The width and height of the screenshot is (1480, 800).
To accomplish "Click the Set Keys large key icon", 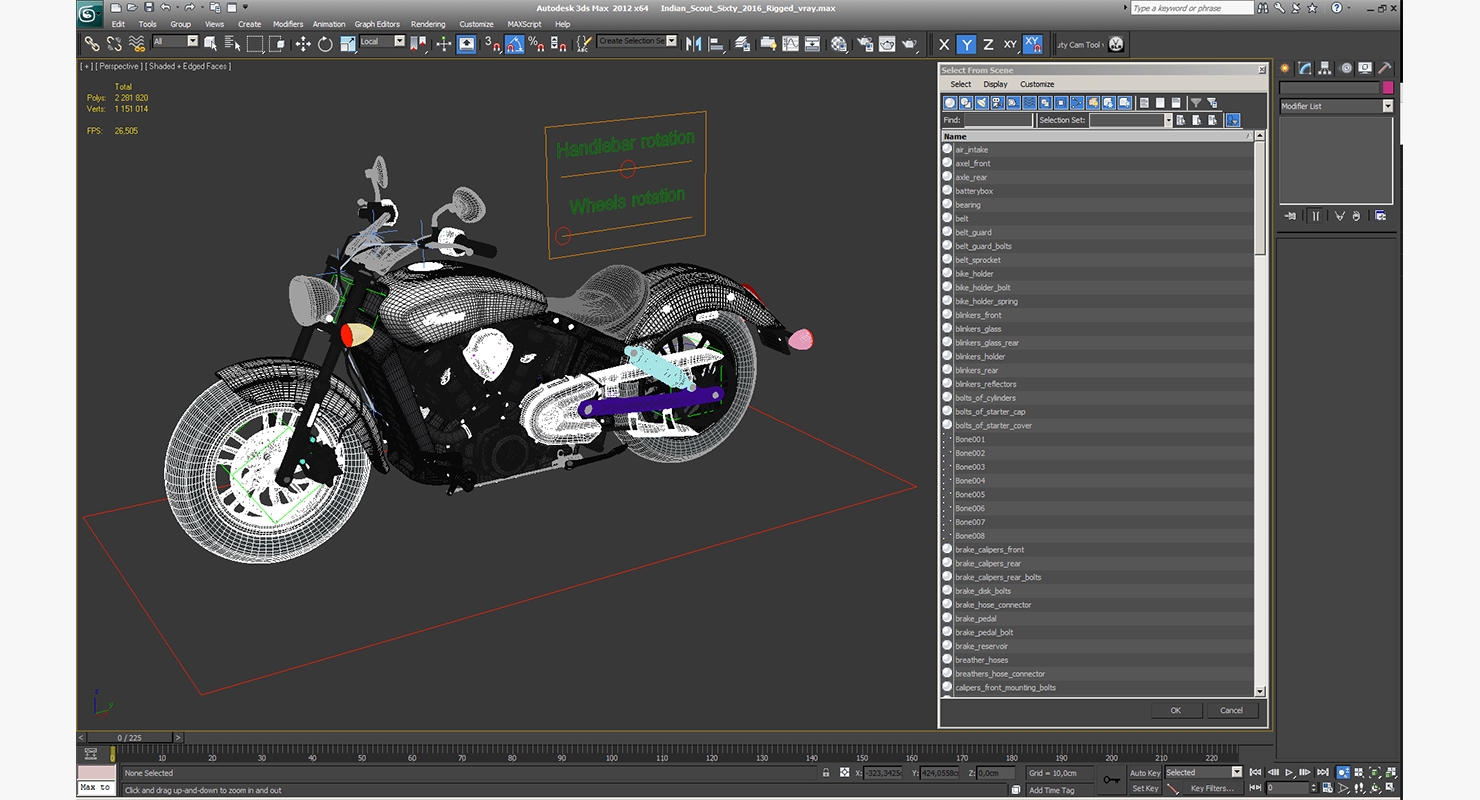I will [1110, 780].
